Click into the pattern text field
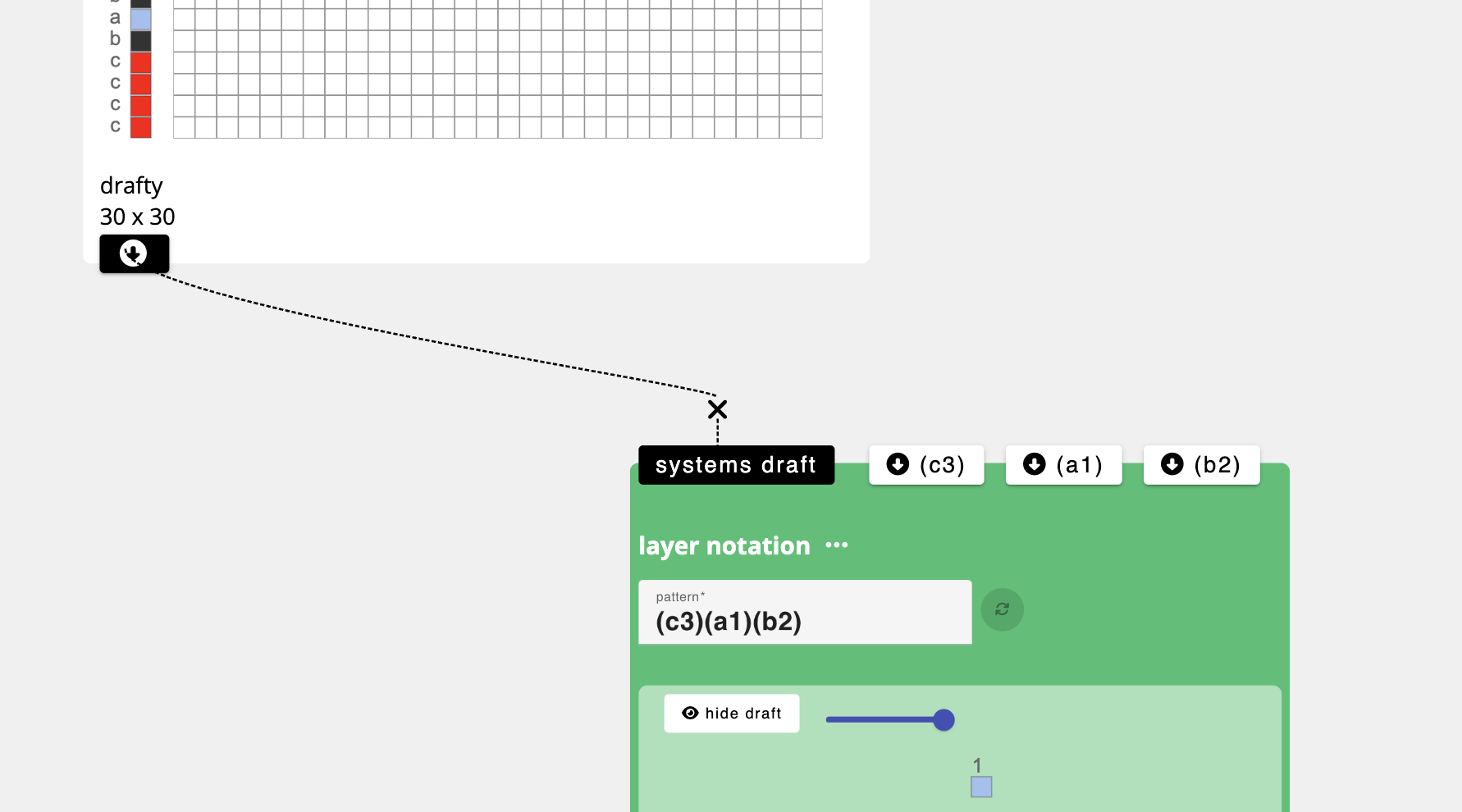The image size is (1462, 812). pyautogui.click(x=804, y=621)
